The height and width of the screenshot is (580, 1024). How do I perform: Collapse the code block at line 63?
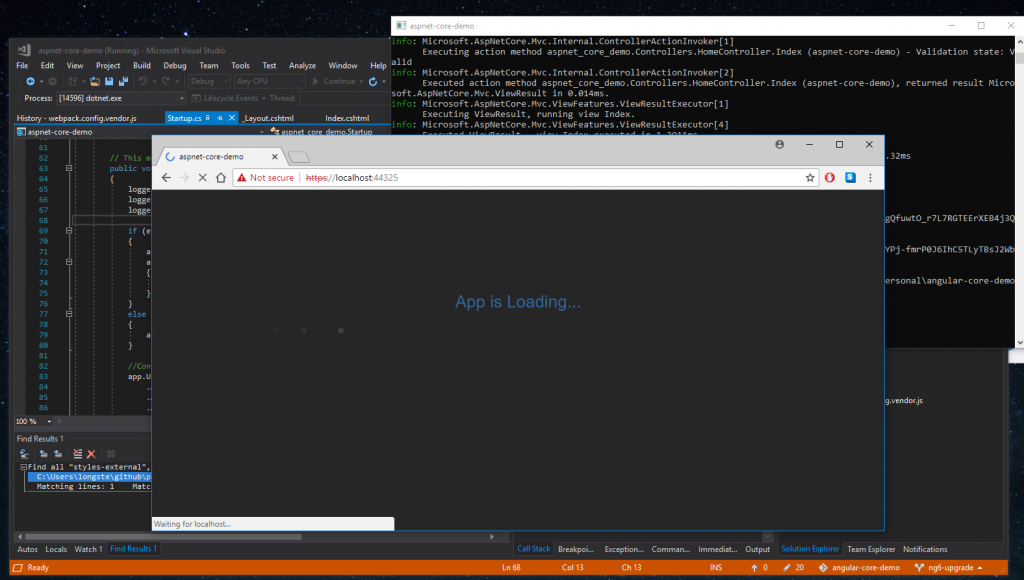(69, 169)
